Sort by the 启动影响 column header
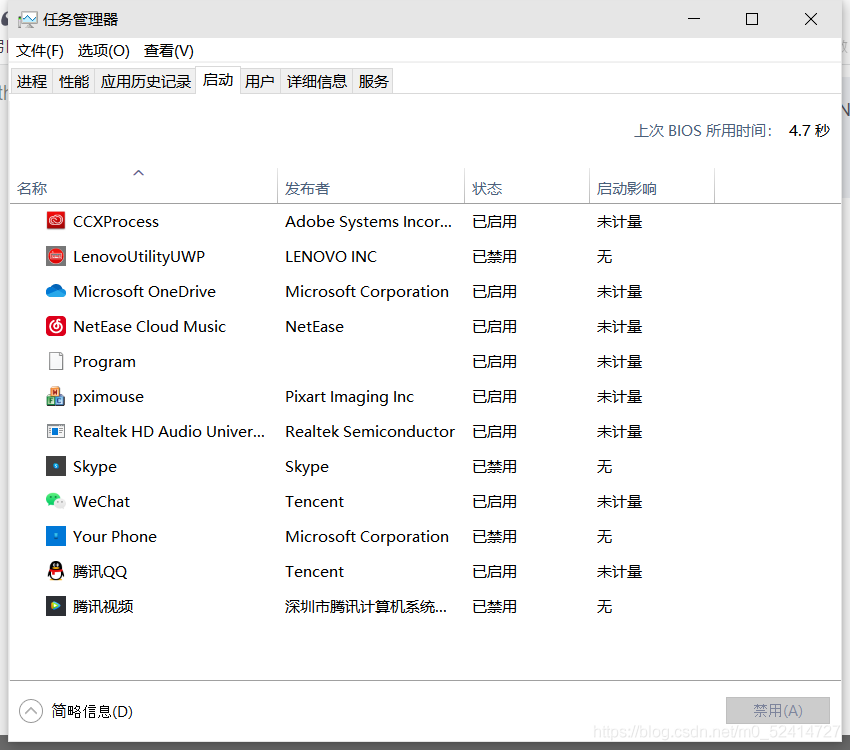This screenshot has height=750, width=850. [x=652, y=186]
